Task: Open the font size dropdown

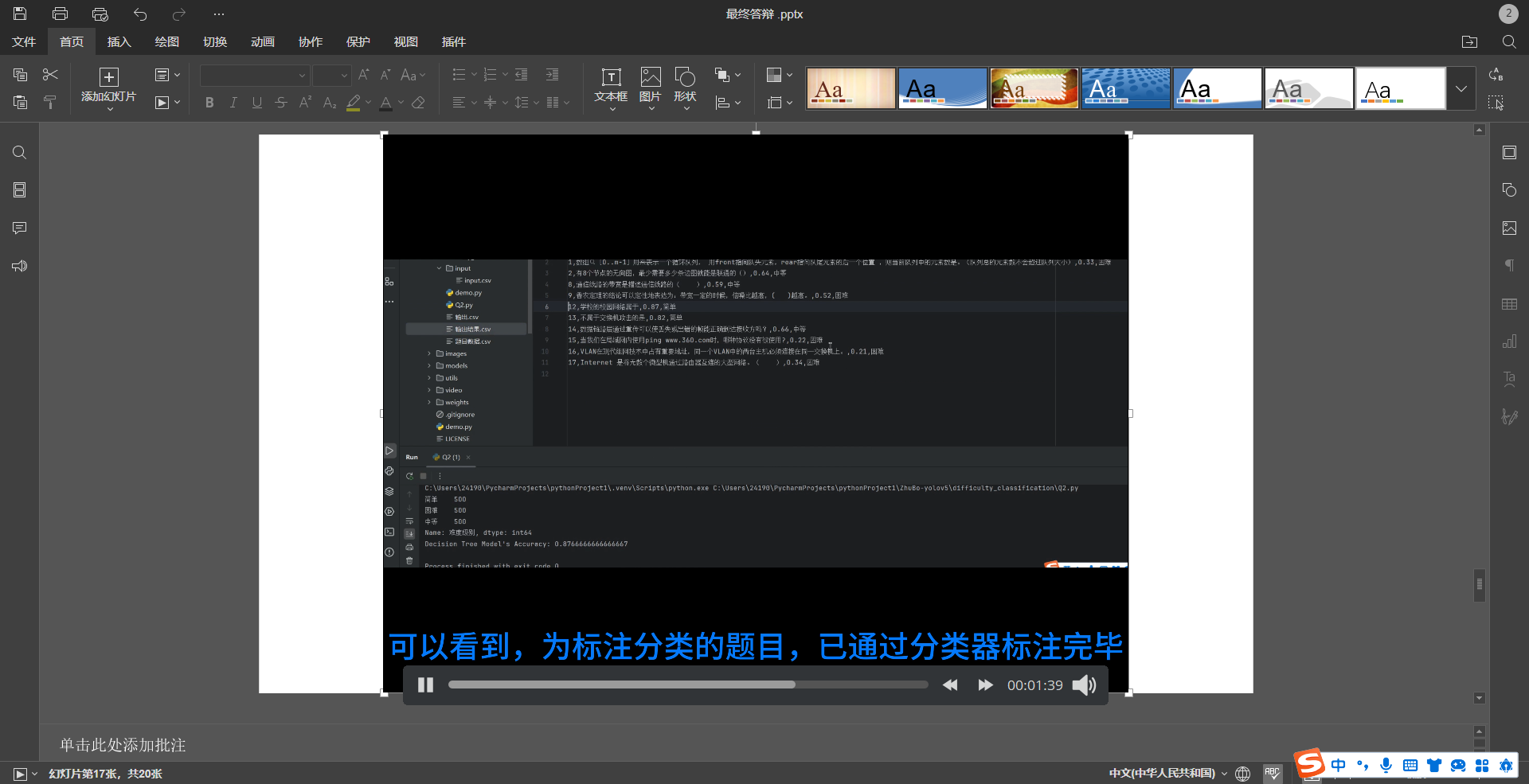Action: (344, 76)
